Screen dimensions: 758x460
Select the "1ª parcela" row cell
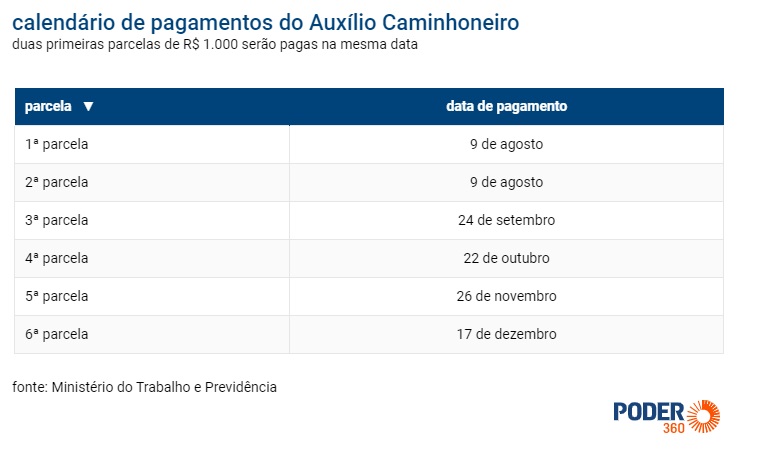[57, 144]
